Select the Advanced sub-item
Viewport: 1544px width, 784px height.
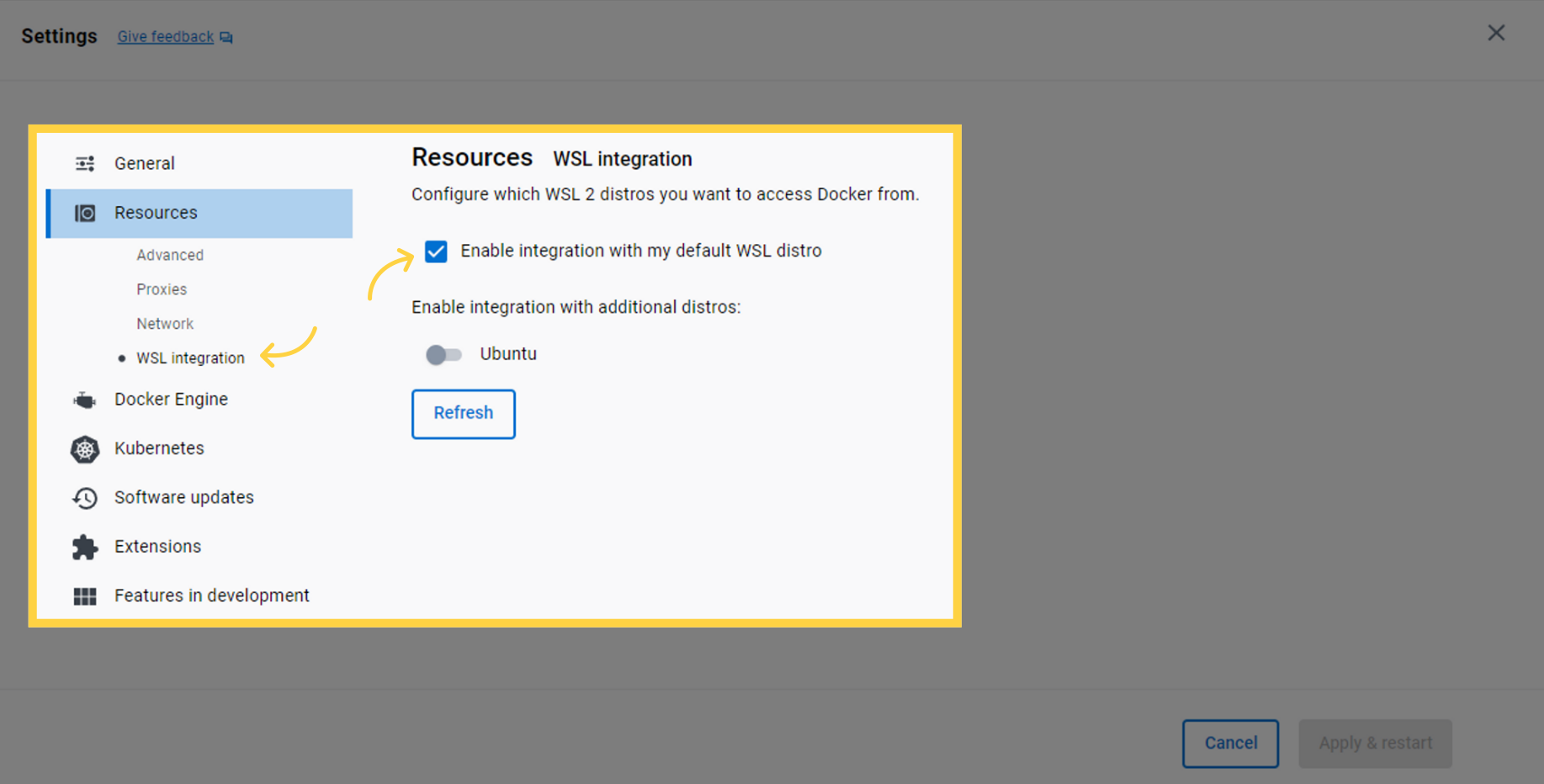click(170, 255)
